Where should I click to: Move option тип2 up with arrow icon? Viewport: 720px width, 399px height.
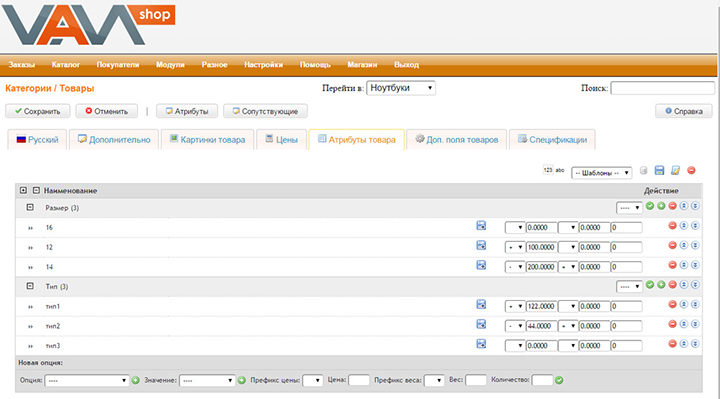click(684, 324)
